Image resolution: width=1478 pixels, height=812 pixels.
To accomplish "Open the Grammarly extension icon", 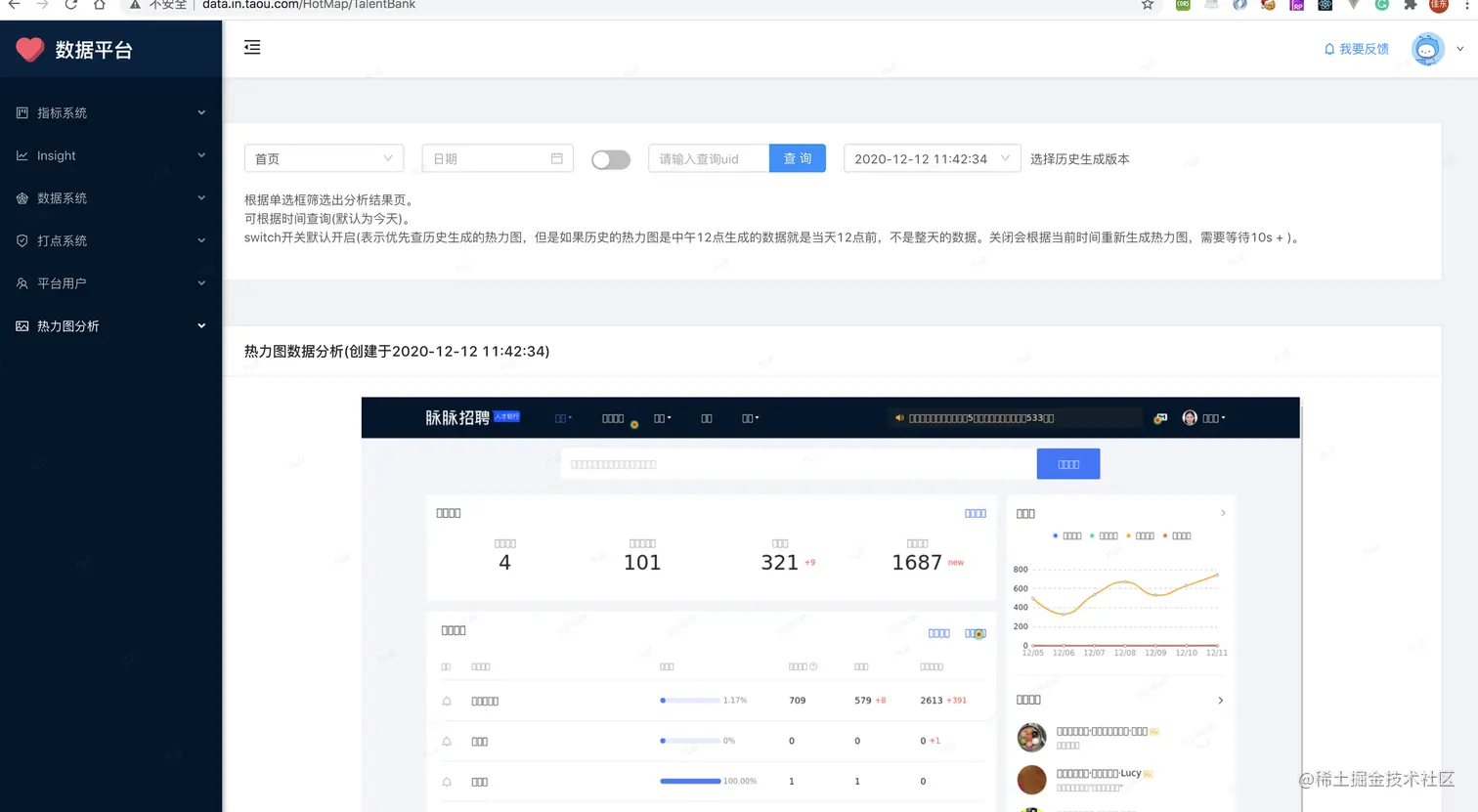I will tap(1381, 5).
